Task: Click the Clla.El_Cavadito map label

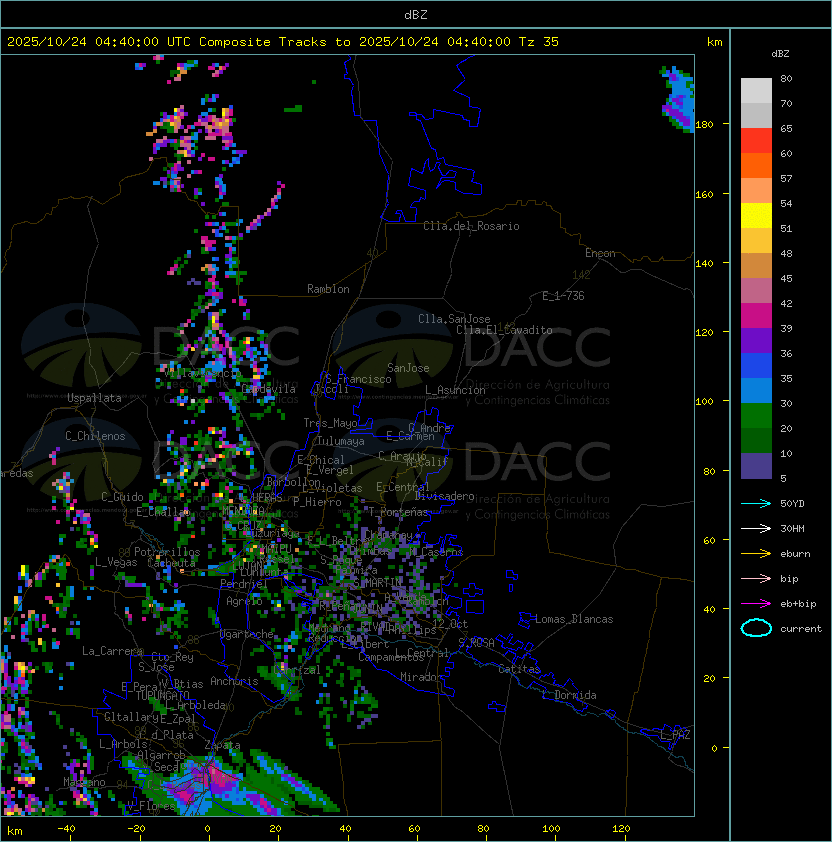Action: pyautogui.click(x=504, y=330)
